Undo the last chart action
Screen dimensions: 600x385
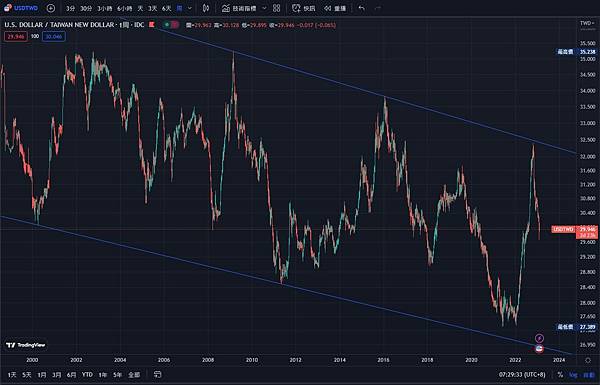(362, 8)
